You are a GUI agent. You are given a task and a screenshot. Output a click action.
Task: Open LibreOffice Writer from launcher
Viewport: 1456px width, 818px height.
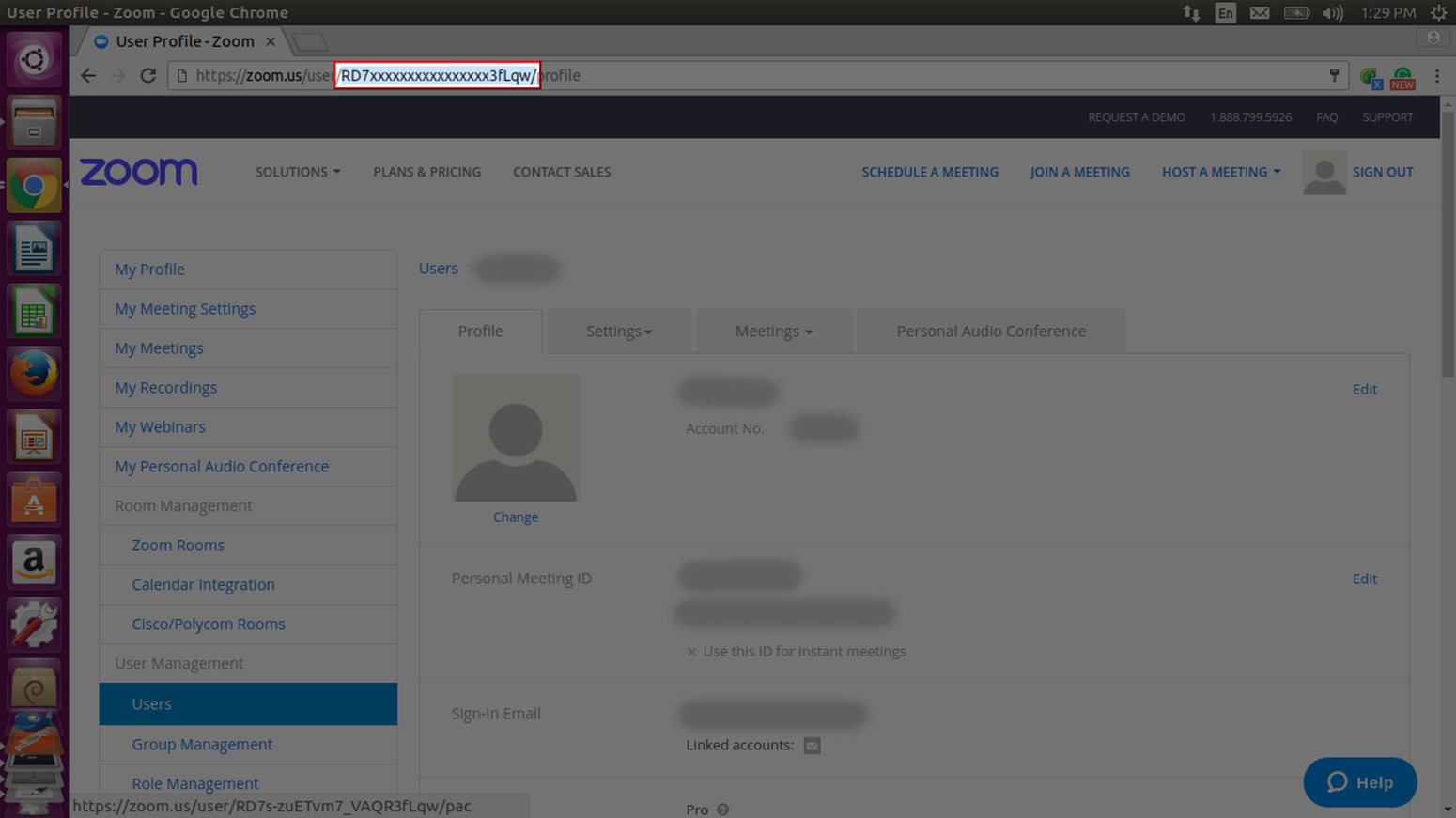[34, 249]
